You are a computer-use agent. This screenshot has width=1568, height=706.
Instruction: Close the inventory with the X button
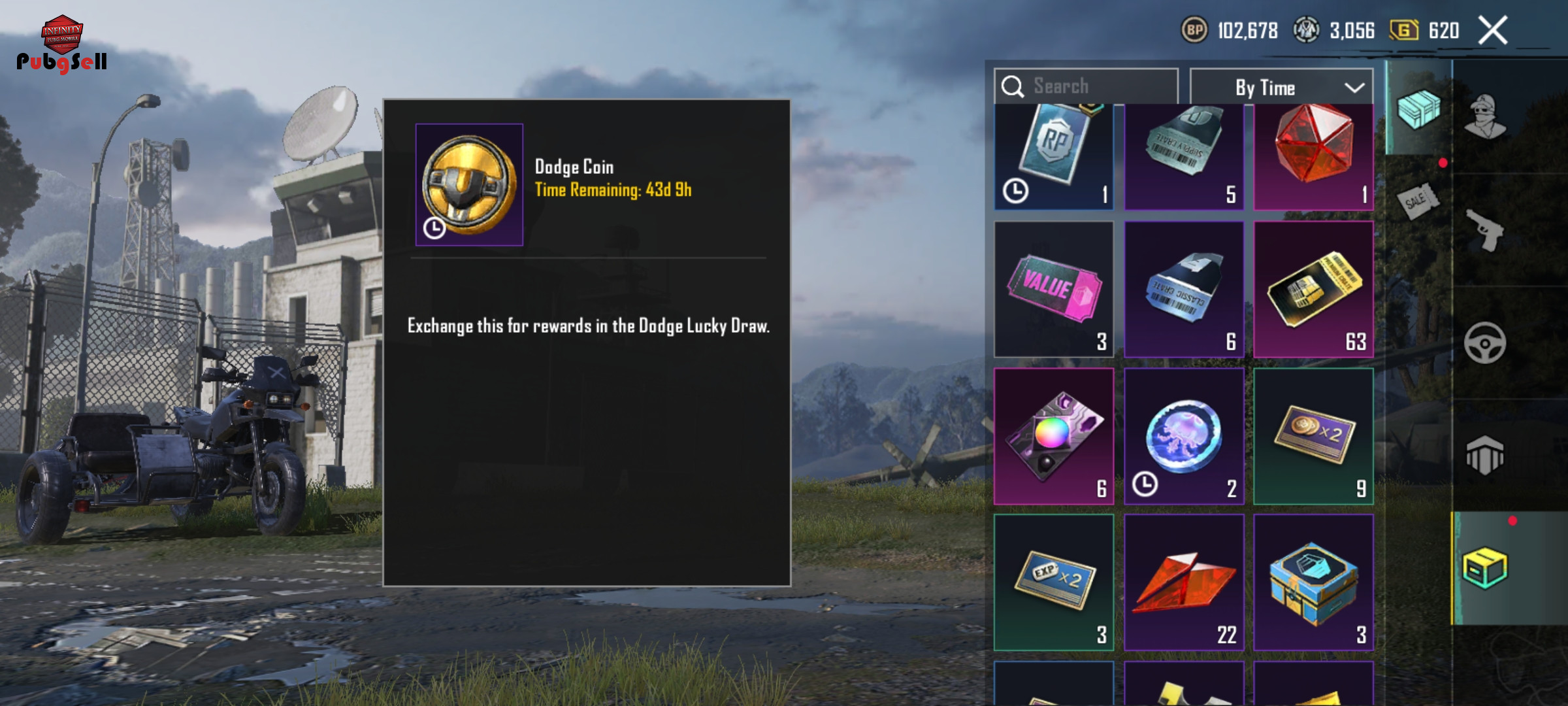[x=1493, y=30]
